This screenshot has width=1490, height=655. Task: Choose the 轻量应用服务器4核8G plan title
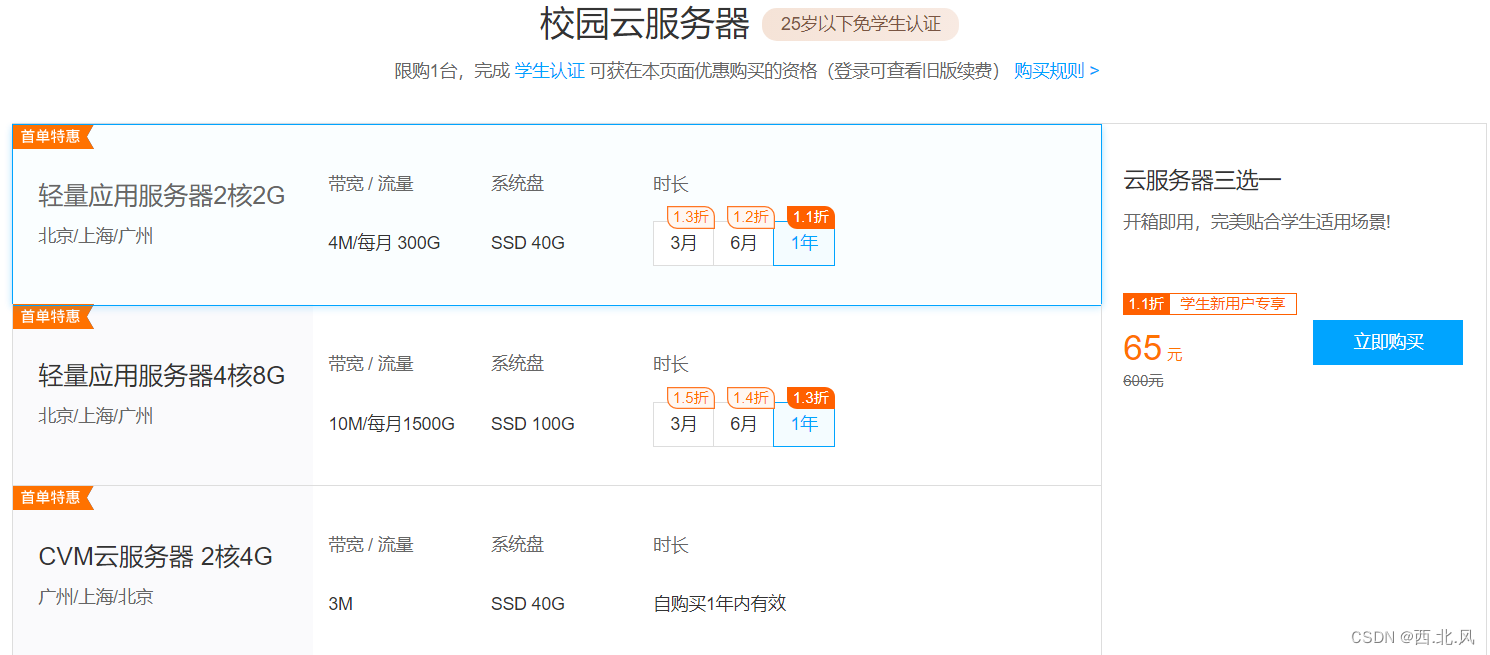pos(162,375)
